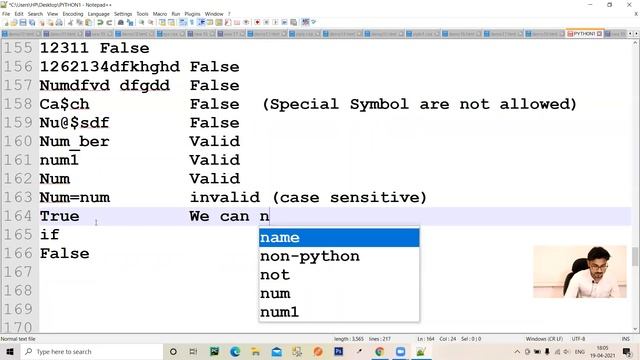The image size is (640, 360).
Task: Choose 'not' from autocomplete list
Action: tap(339, 275)
